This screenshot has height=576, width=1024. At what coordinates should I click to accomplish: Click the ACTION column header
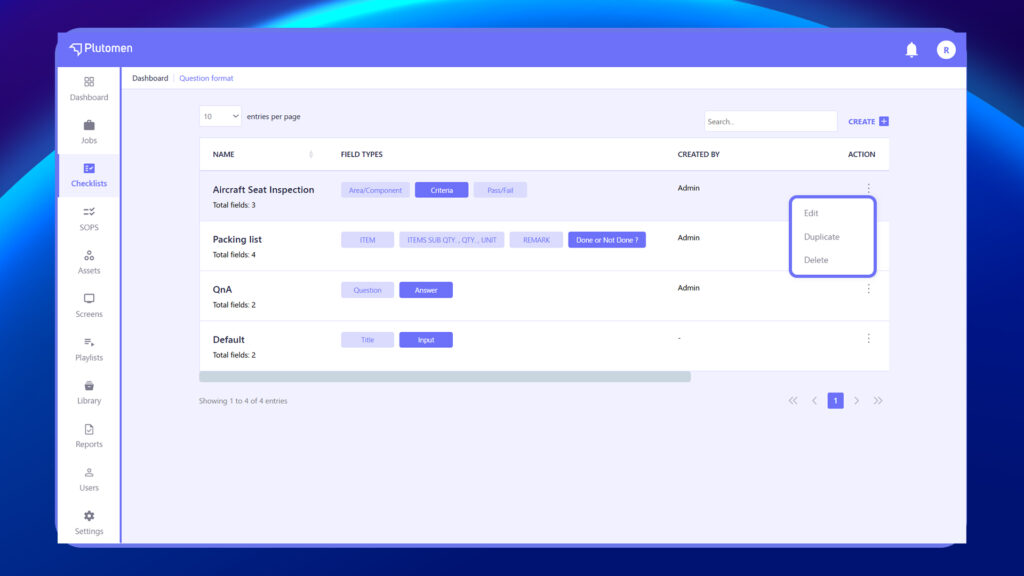coord(861,154)
